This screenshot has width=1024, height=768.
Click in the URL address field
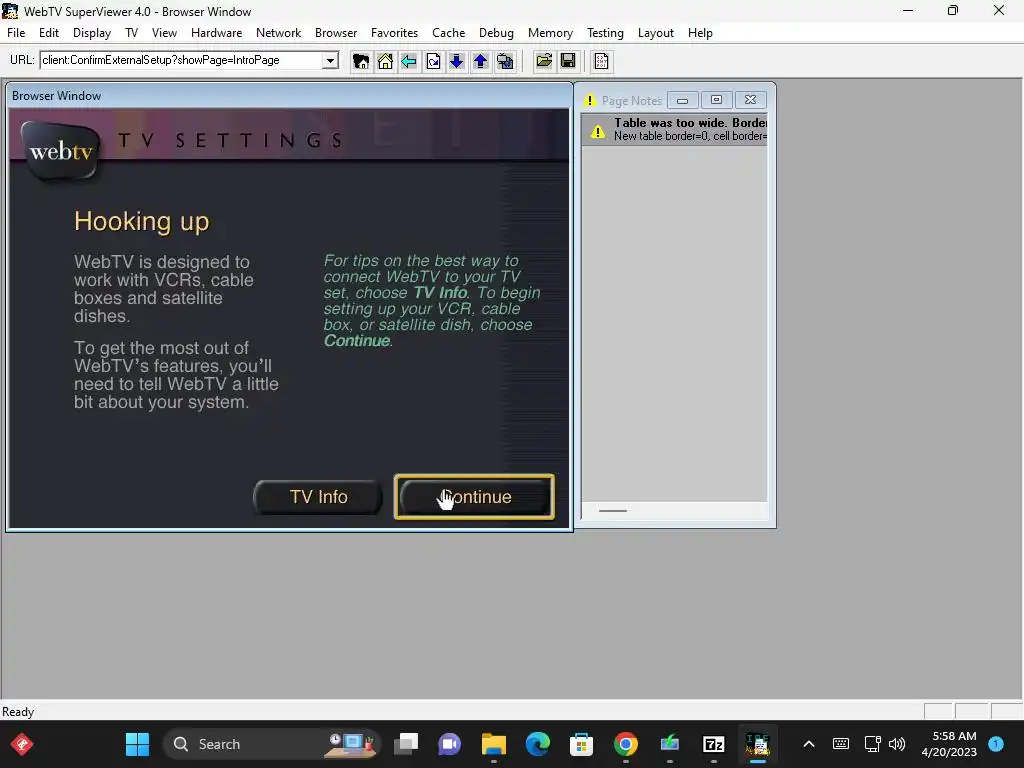[182, 61]
